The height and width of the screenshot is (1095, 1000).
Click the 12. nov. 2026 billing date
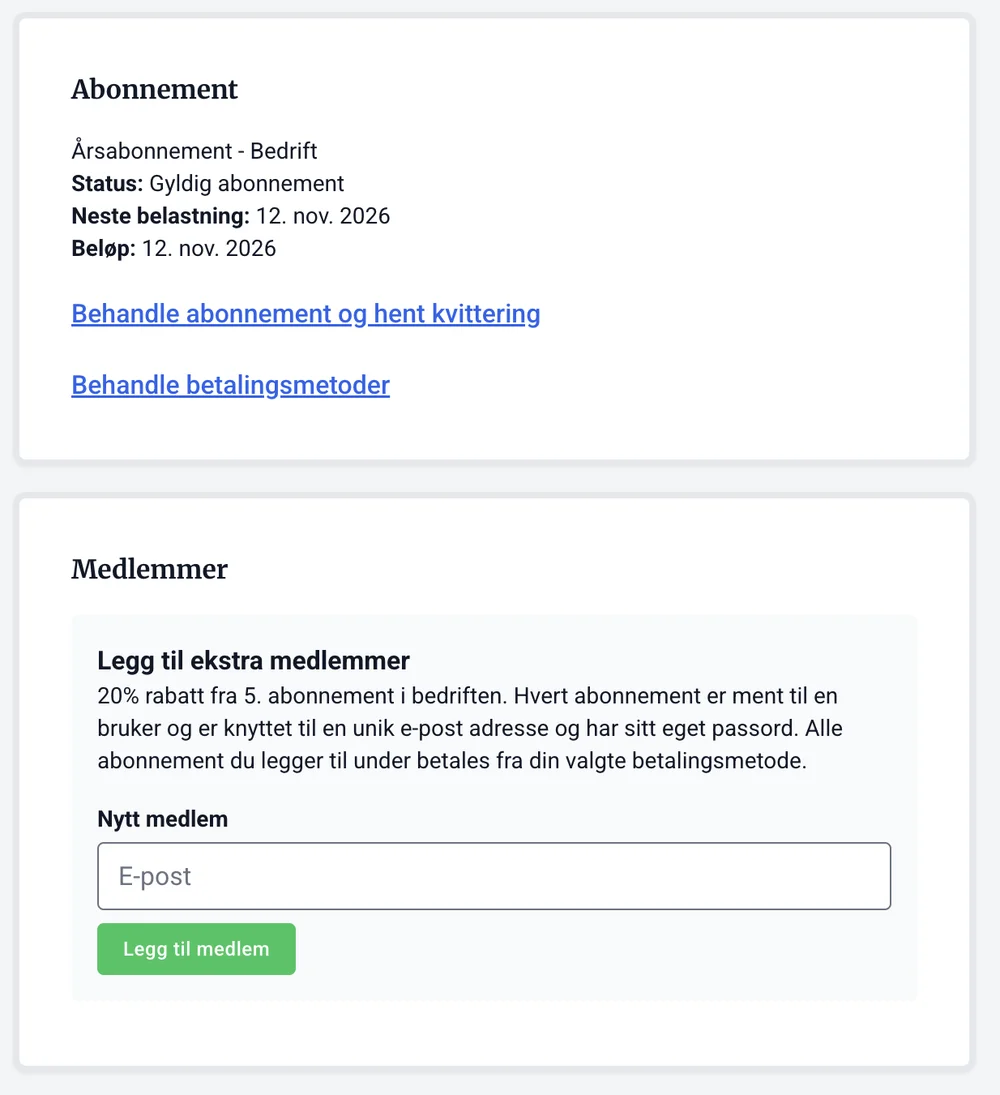pyautogui.click(x=322, y=216)
